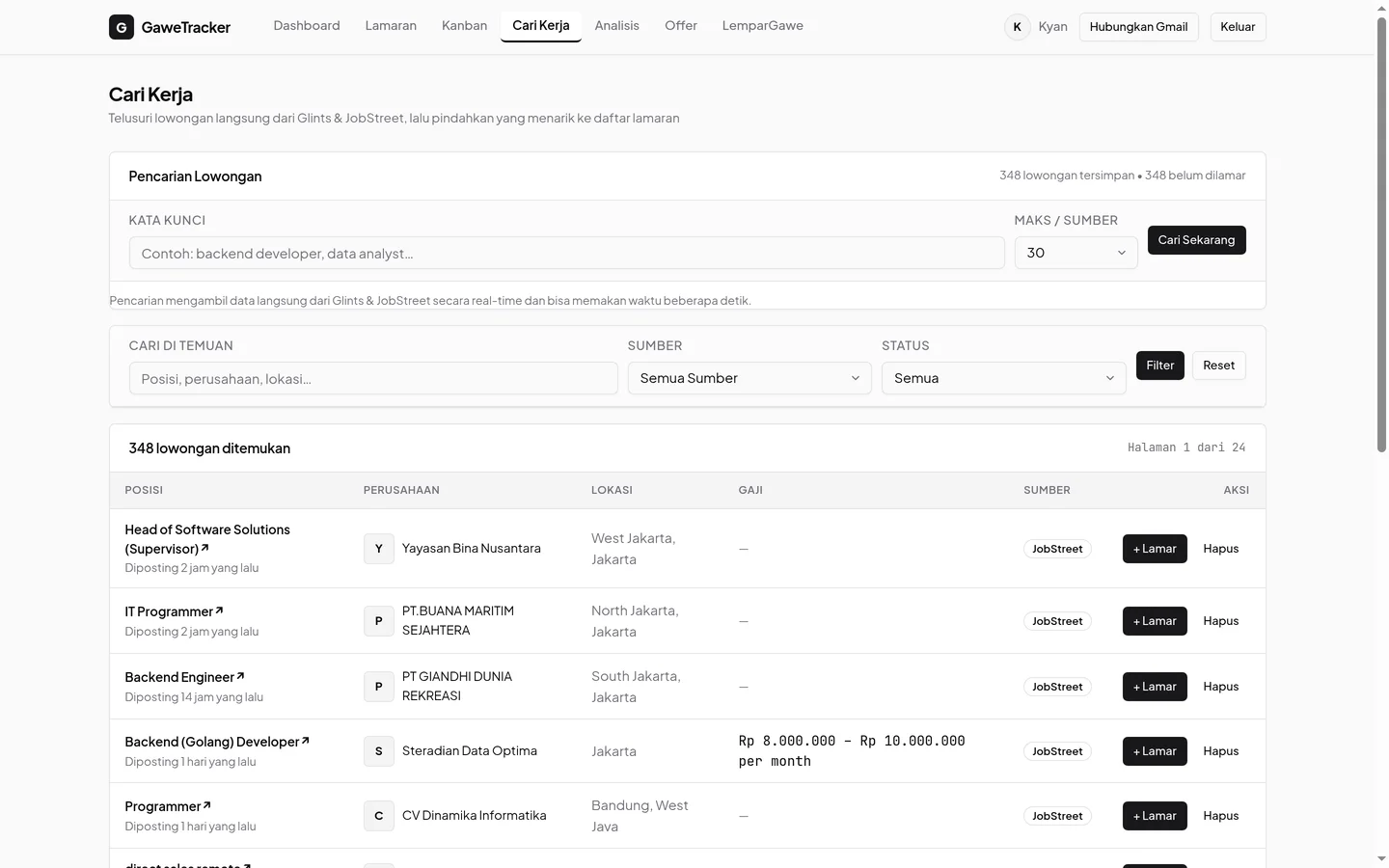Open the LemparGawe tab
Screen dimensions: 1389x868
click(763, 26)
